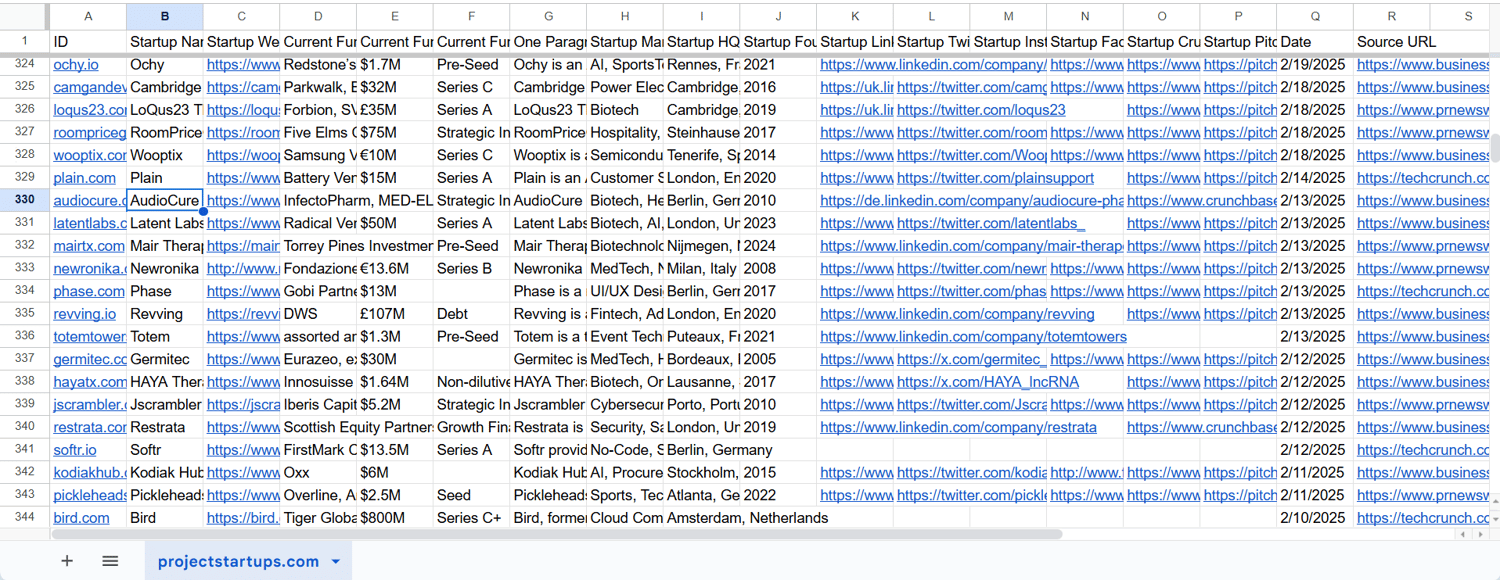This screenshot has height=580, width=1500.
Task: Open the twitter.com/loqus23 link
Action: [x=981, y=110]
